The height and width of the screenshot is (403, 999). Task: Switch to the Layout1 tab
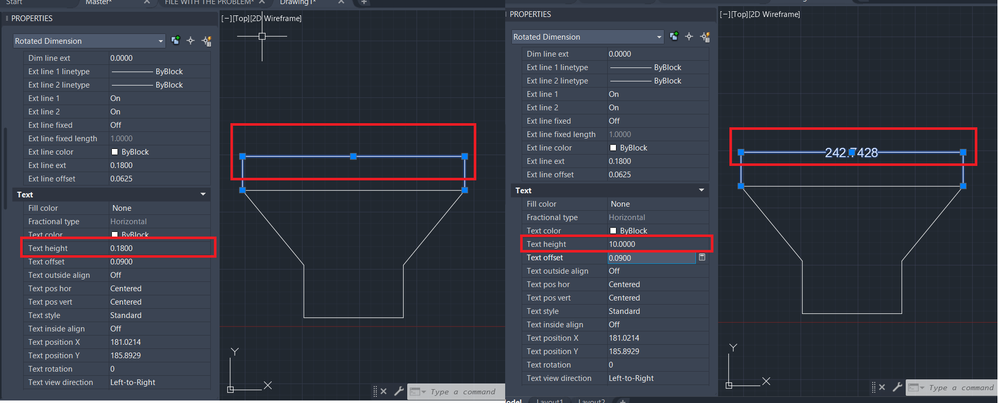coord(550,401)
